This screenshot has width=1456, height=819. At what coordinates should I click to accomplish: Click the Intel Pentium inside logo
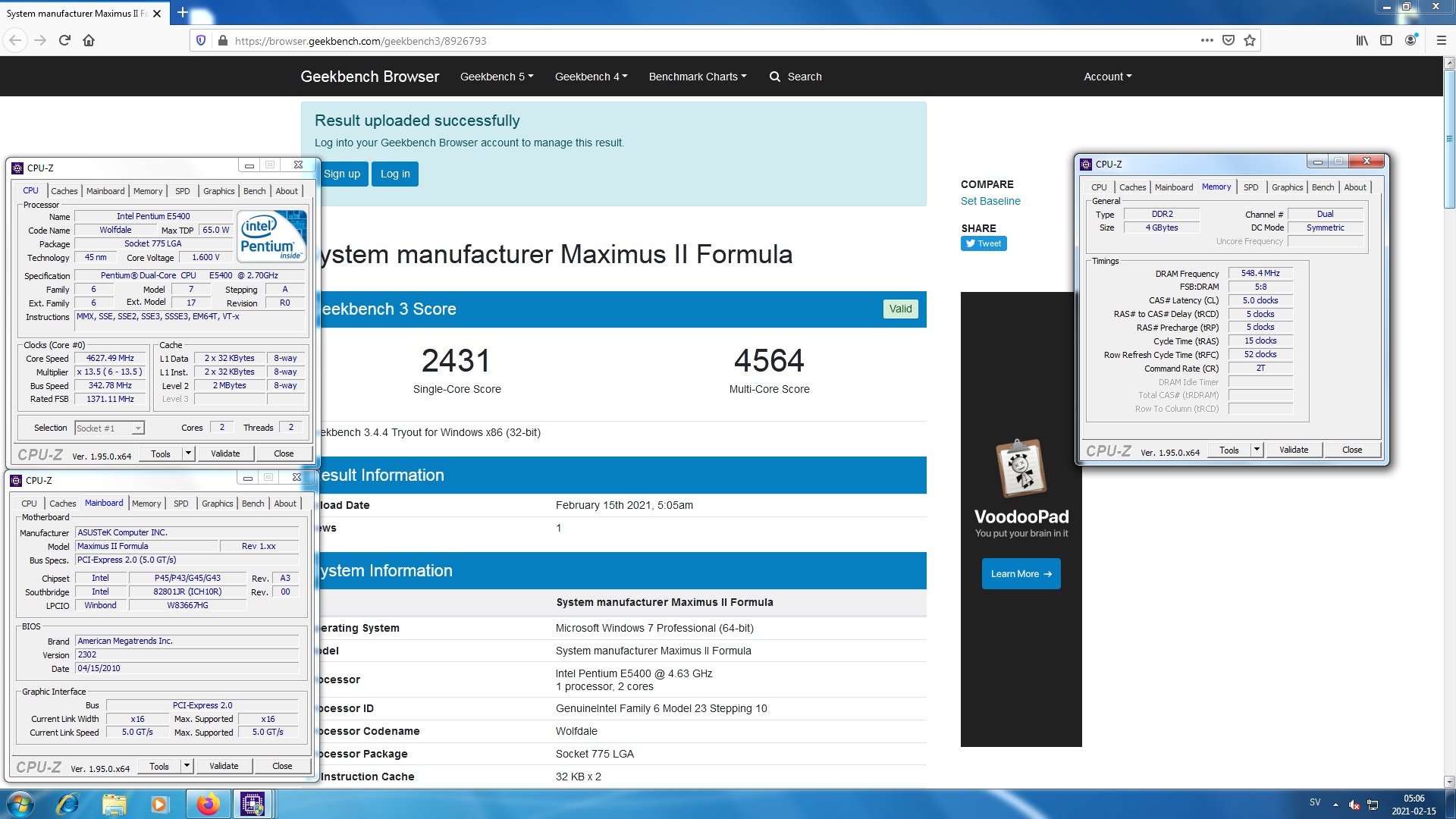[272, 237]
